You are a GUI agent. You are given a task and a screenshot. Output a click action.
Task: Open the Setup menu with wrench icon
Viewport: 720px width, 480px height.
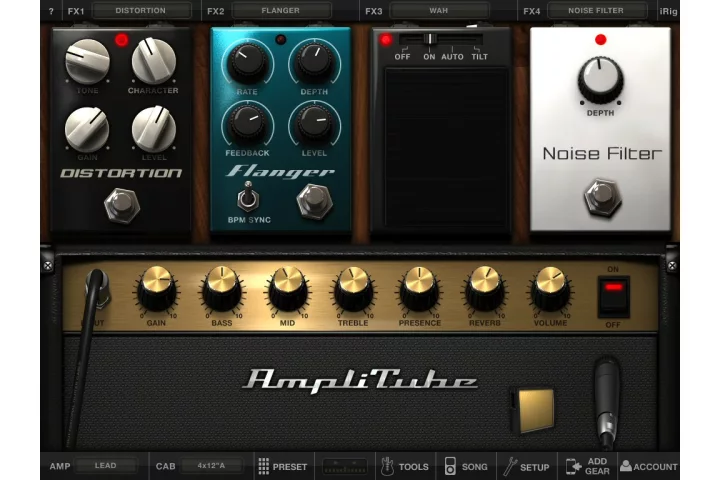(527, 467)
